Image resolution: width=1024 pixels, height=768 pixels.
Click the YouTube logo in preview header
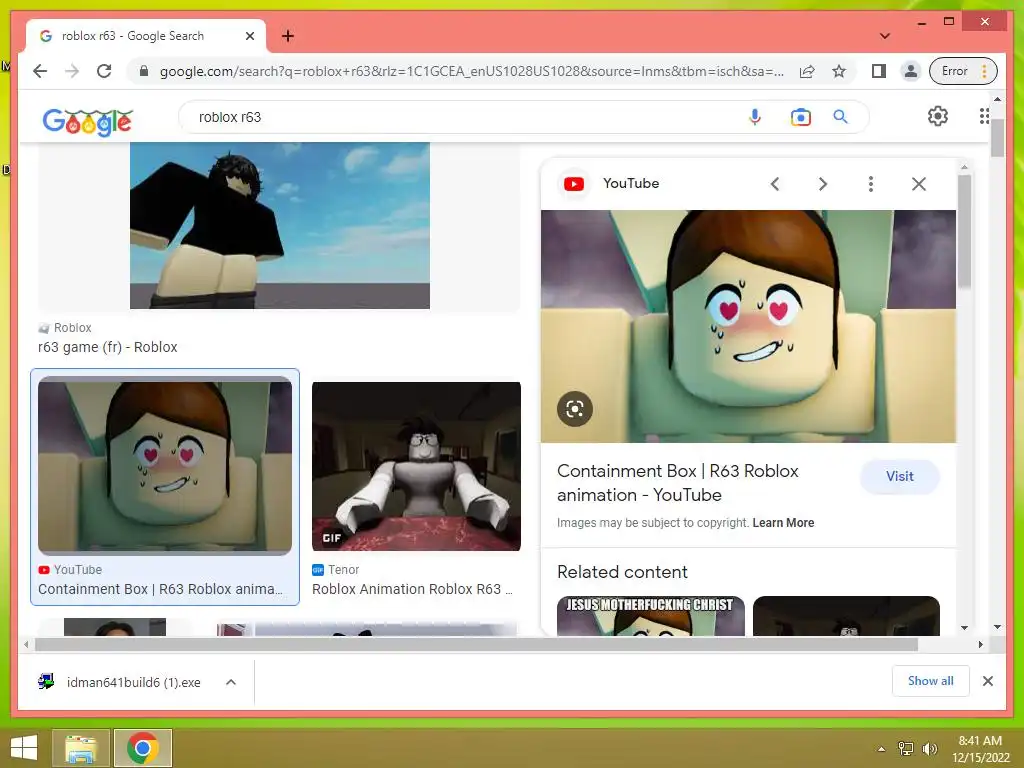[x=574, y=184]
